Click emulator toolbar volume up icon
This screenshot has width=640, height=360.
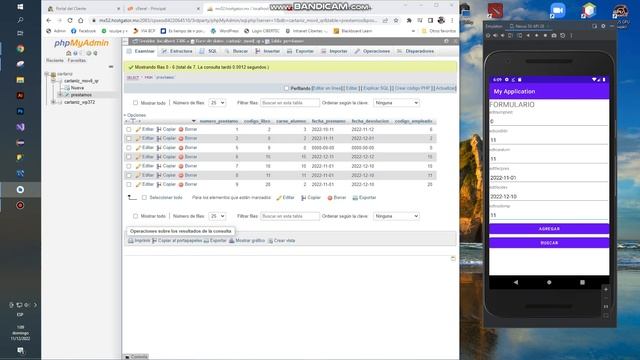click(495, 36)
